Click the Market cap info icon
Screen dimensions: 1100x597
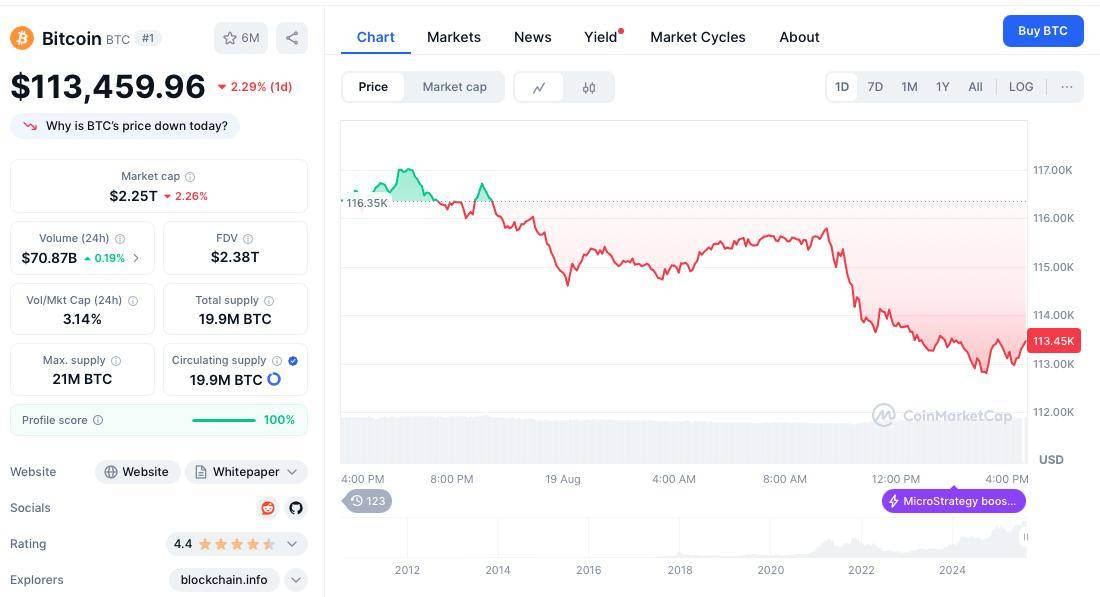tap(190, 177)
